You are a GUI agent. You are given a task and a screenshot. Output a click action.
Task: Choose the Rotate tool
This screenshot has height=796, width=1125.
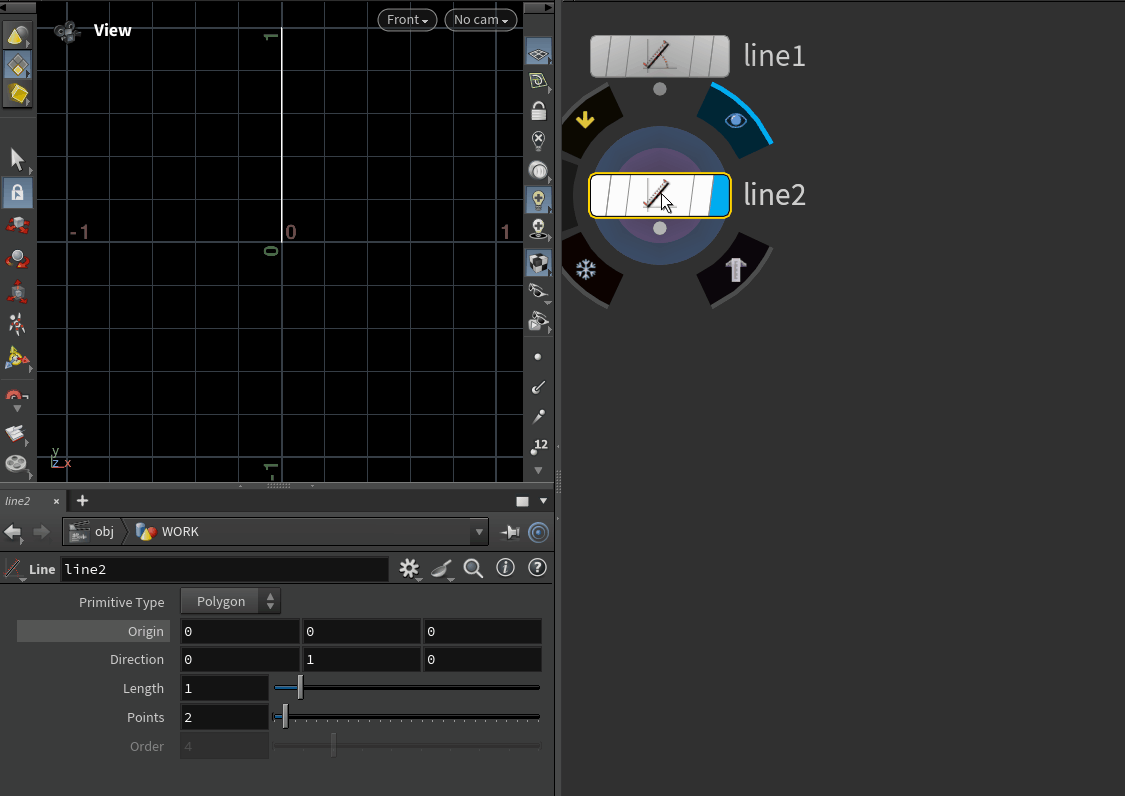tap(17, 258)
